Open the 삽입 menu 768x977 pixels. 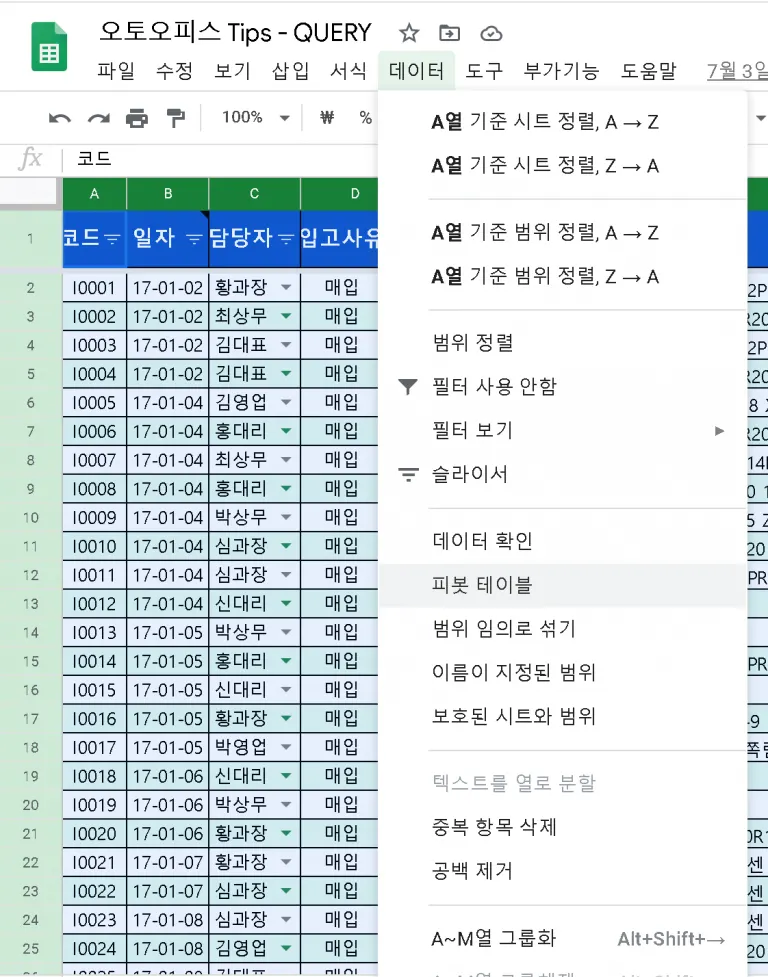(x=290, y=70)
